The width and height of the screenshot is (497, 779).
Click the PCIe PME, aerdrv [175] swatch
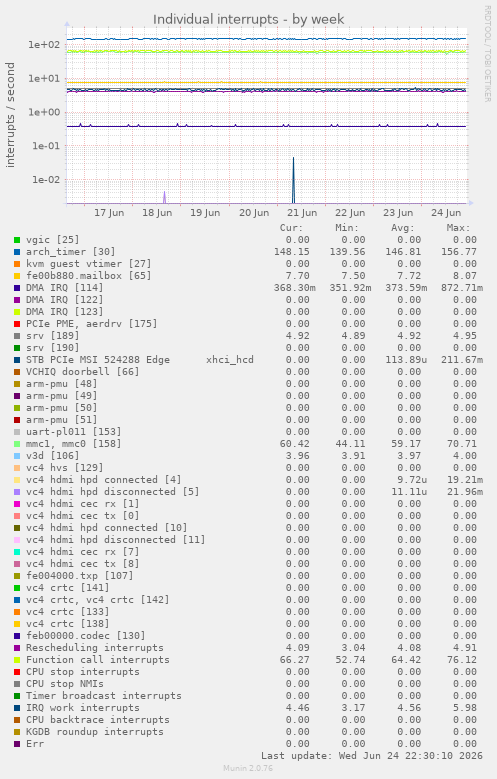click(x=17, y=324)
